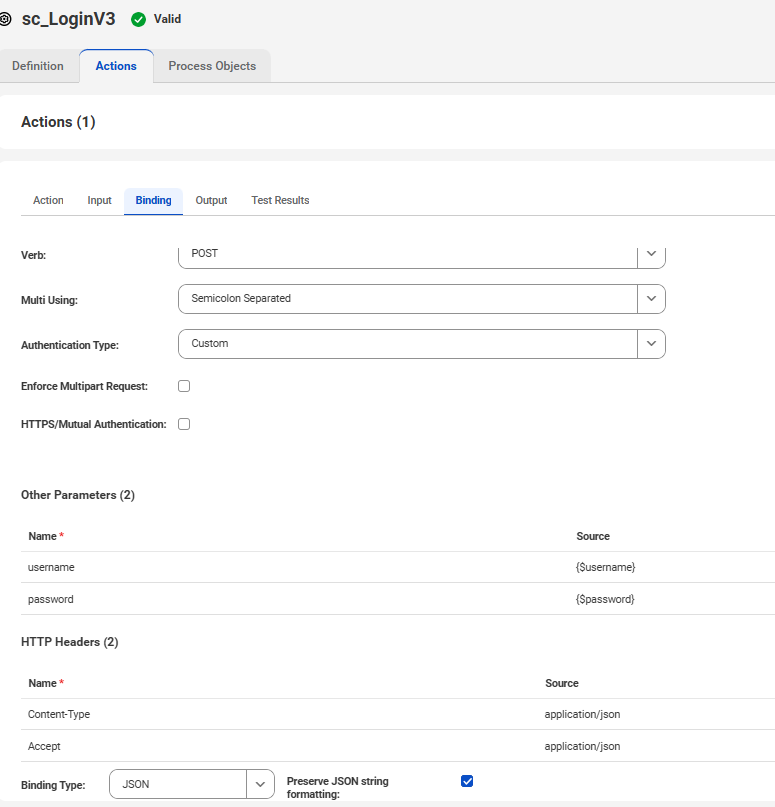The height and width of the screenshot is (807, 775).
Task: Switch to the Process Objects tab
Action: coord(212,66)
